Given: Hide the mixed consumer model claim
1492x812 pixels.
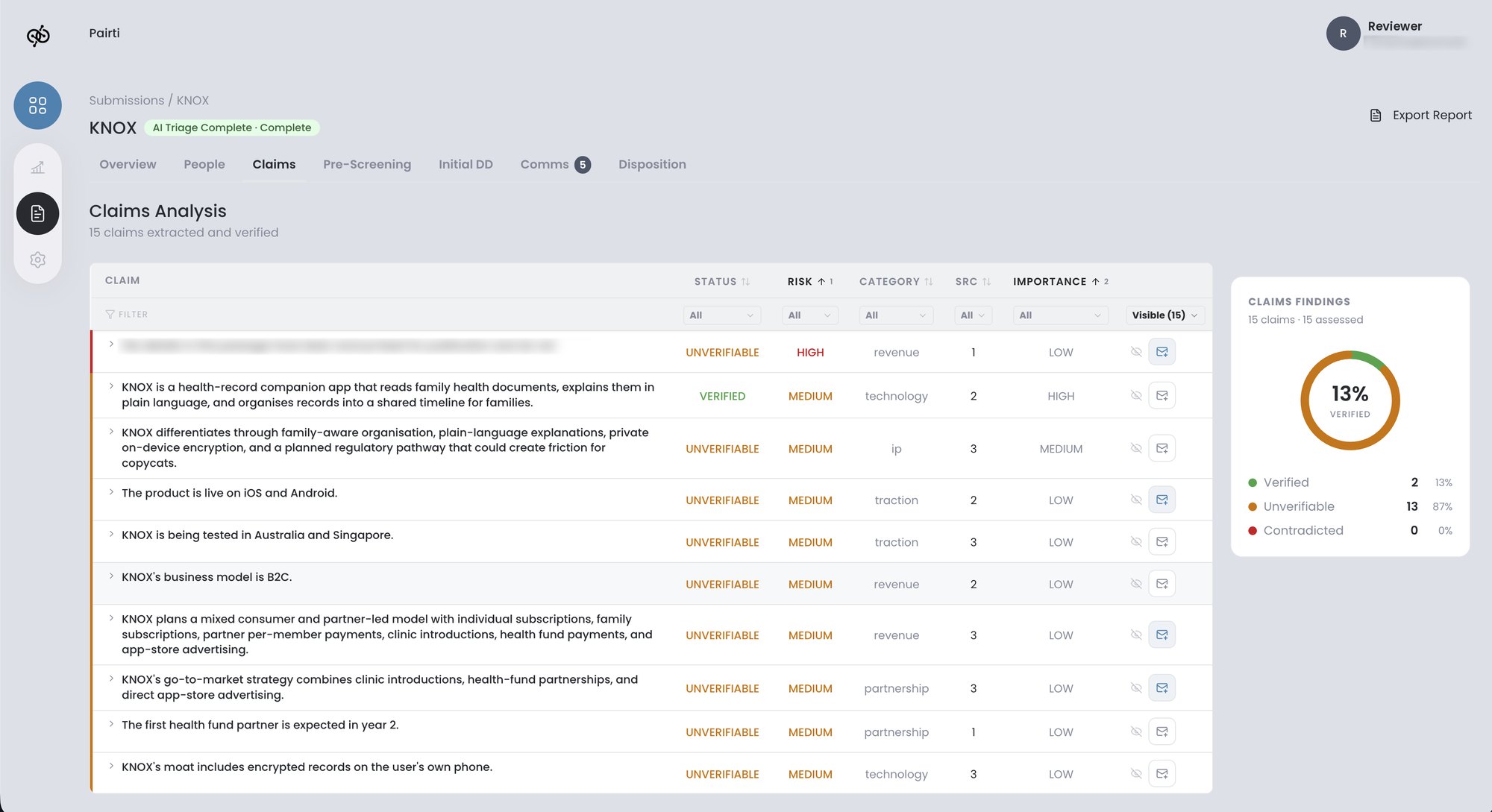Looking at the screenshot, I should coord(1136,635).
